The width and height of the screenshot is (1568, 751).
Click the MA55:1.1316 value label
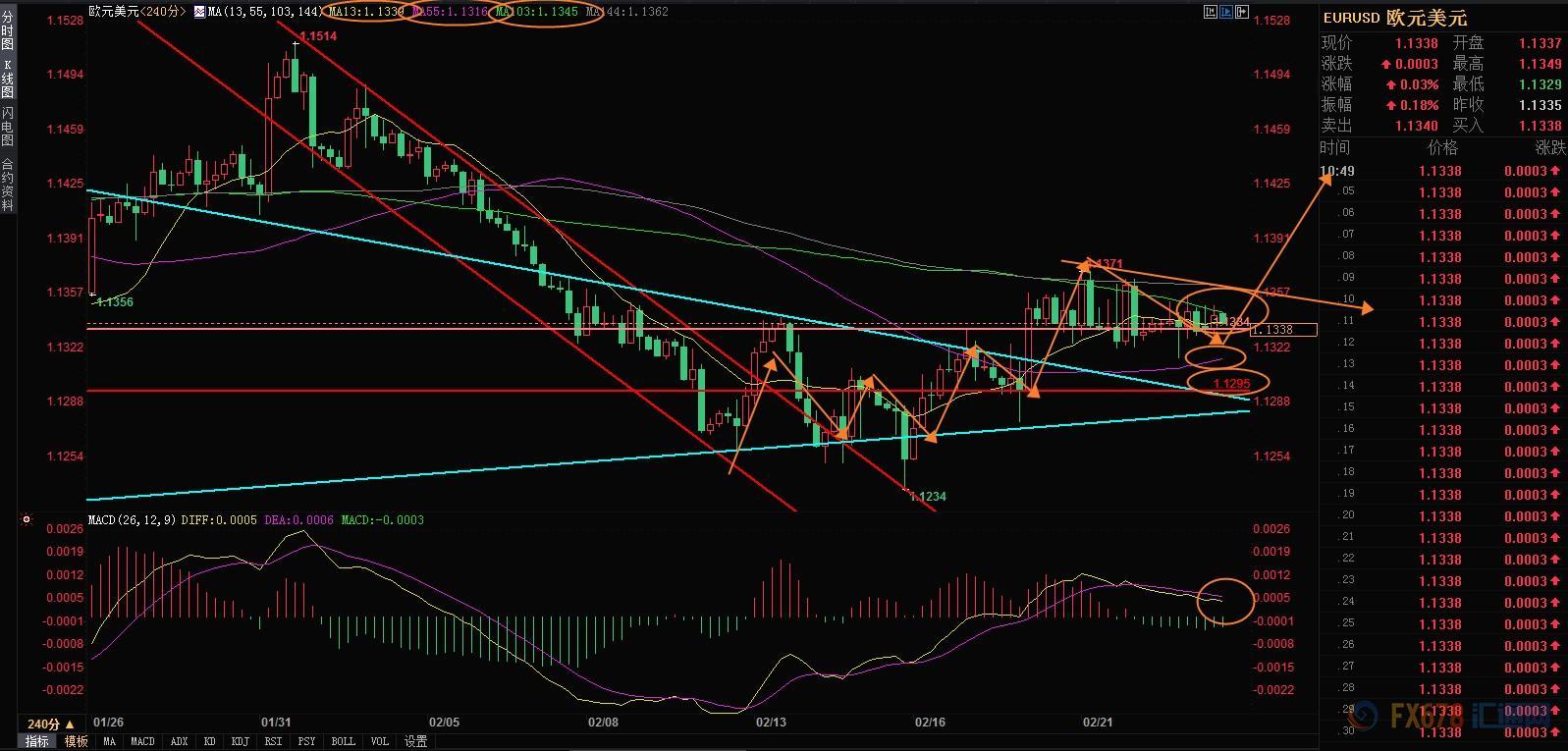pos(451,12)
